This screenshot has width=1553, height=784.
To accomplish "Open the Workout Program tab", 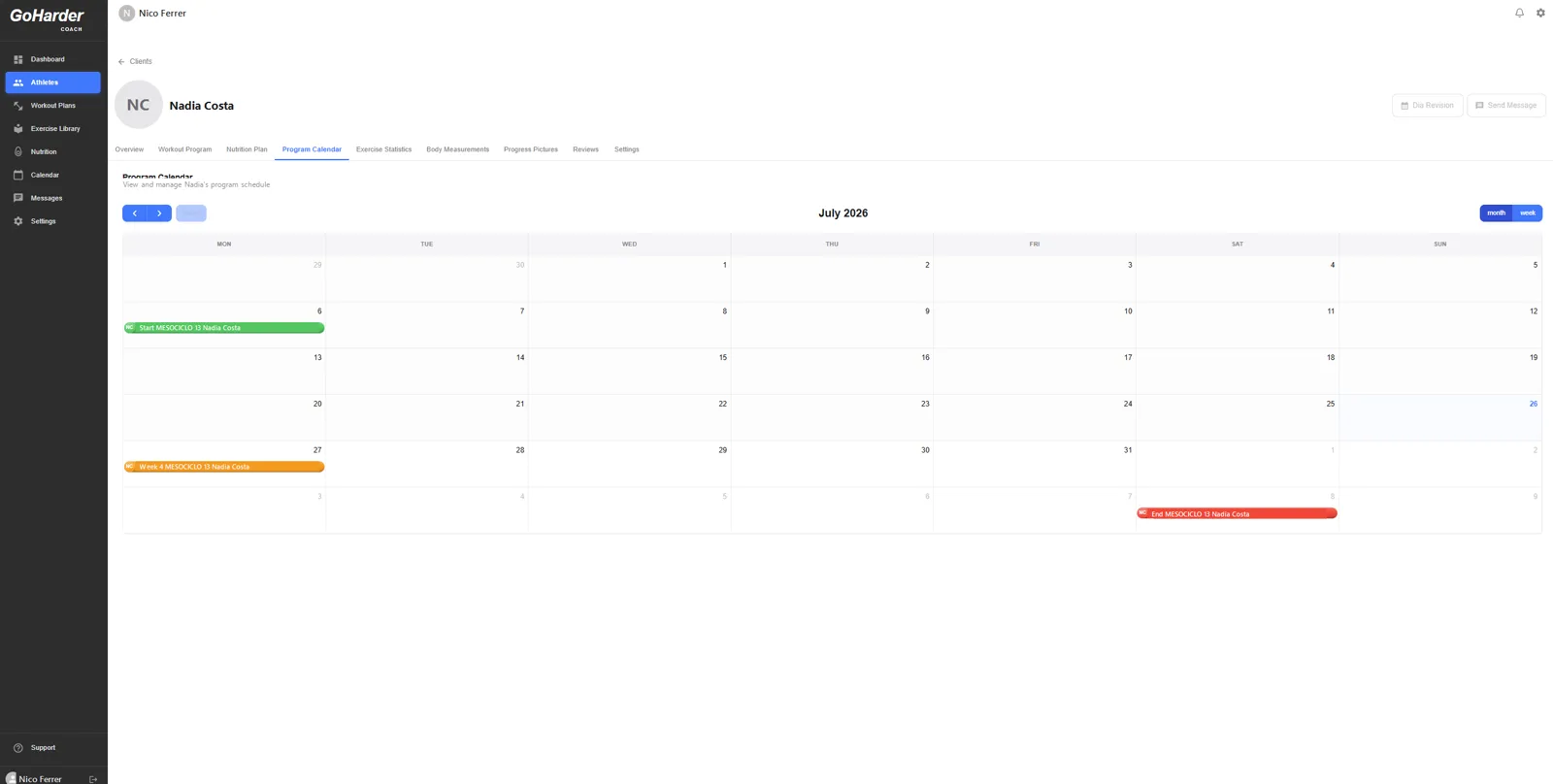I will [x=184, y=149].
